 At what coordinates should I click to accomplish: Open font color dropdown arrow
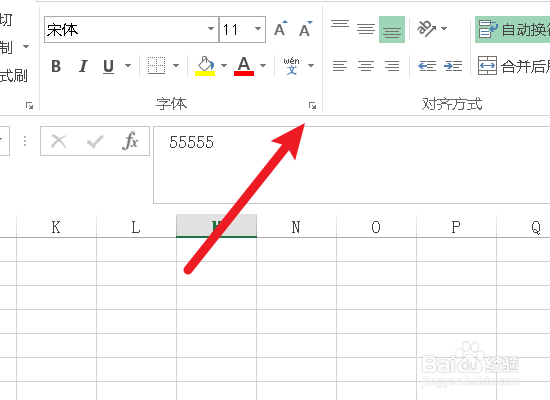(x=263, y=66)
